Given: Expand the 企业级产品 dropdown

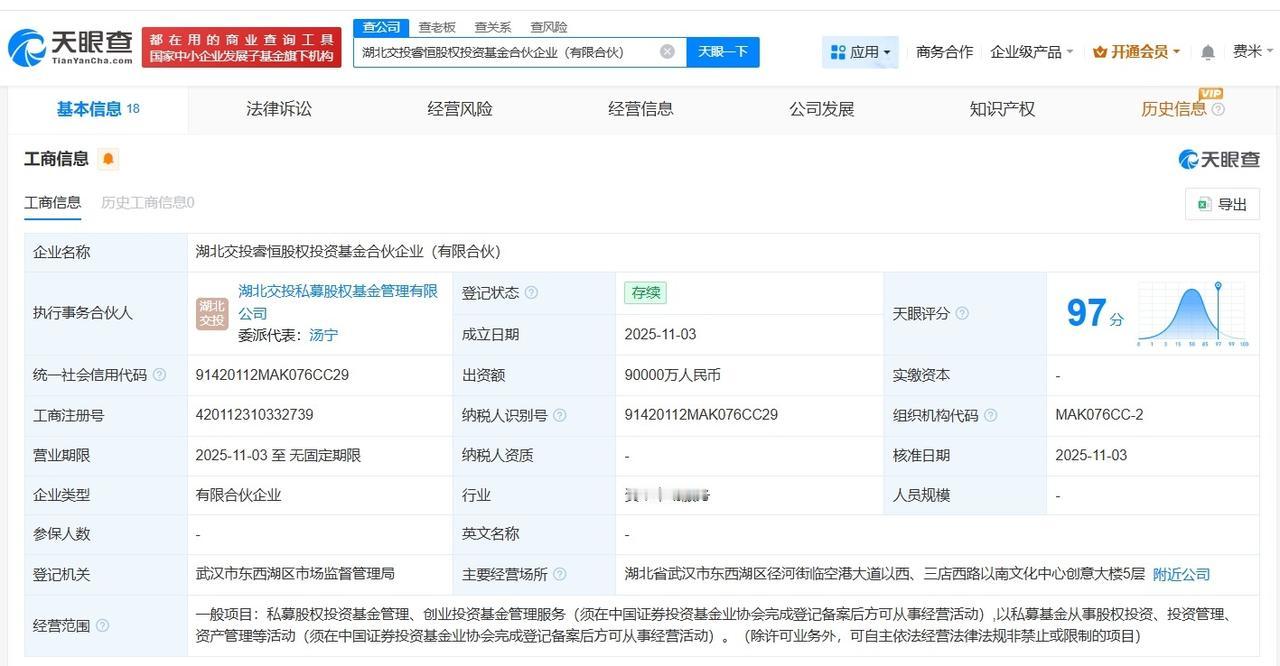Looking at the screenshot, I should (1032, 52).
